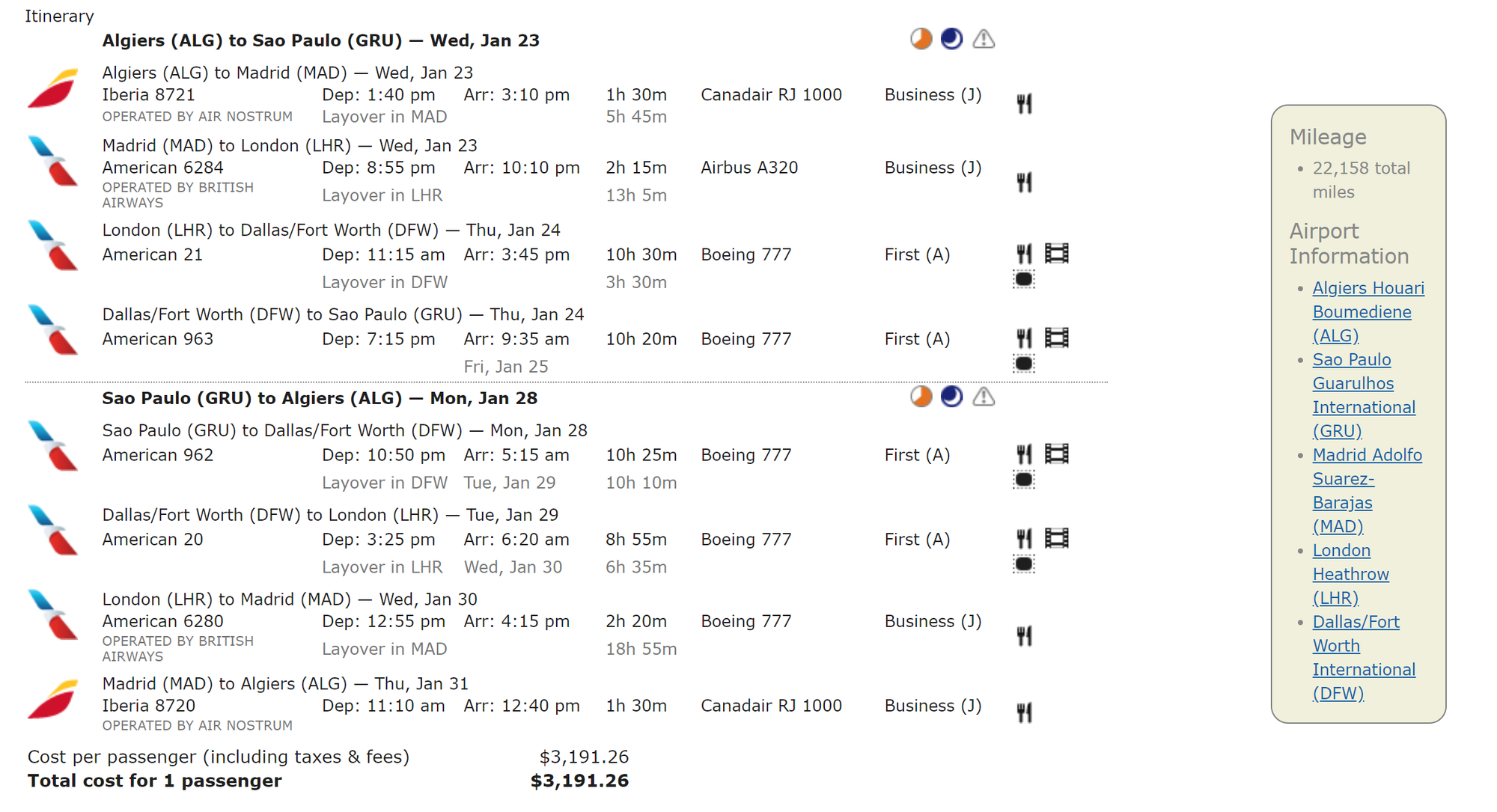Open the Dallas/Fort Worth International airport link
This screenshot has height=812, width=1497.
[x=1363, y=657]
